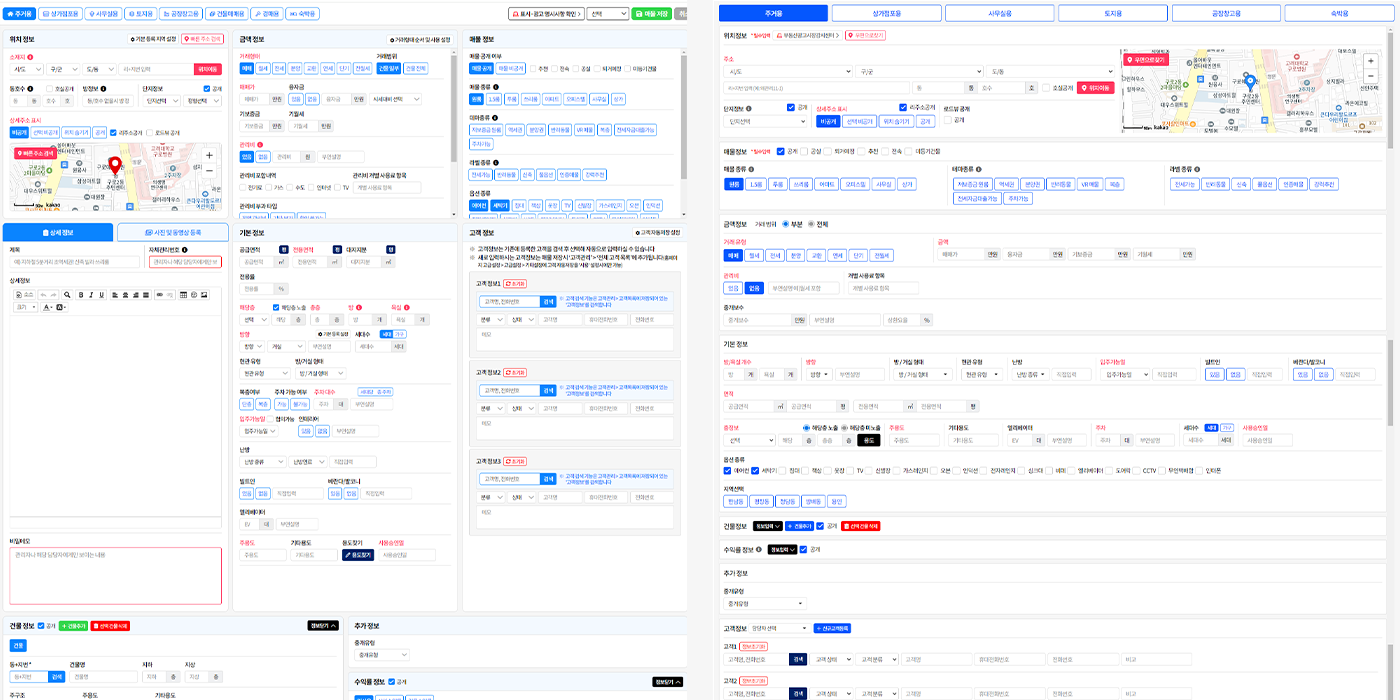Click the green 매물 저장 button
The height and width of the screenshot is (700, 1400).
[x=651, y=14]
